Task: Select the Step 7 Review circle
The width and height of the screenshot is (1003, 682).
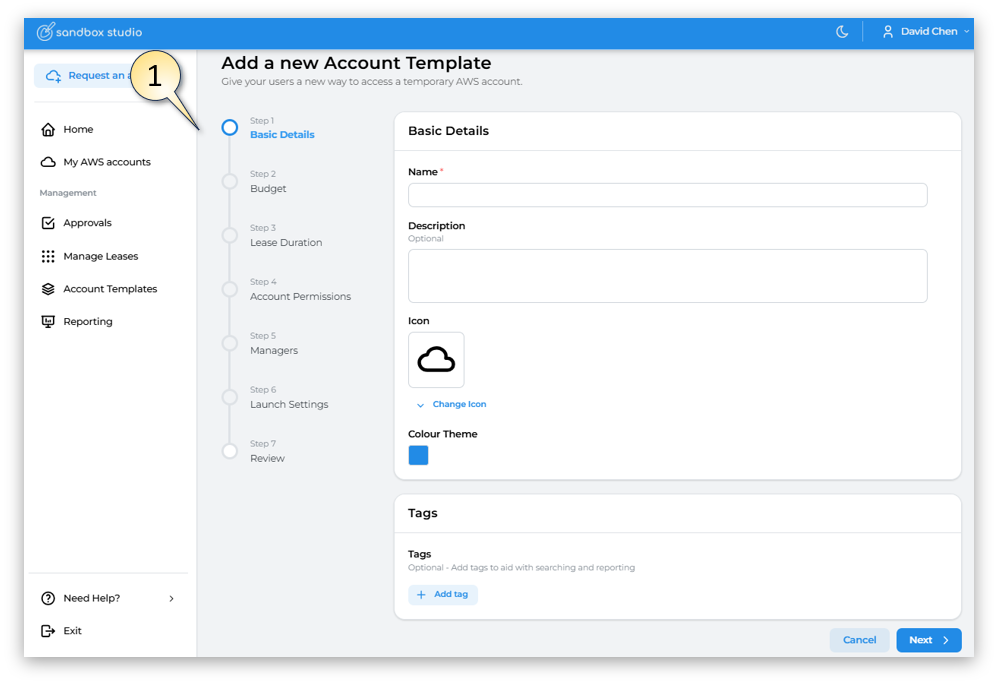Action: point(230,451)
